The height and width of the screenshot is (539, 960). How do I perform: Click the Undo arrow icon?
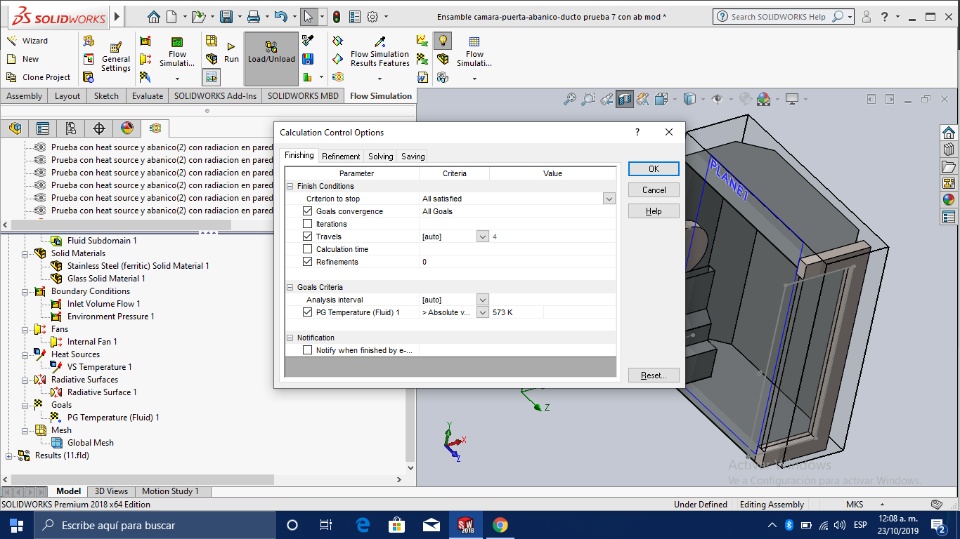280,17
